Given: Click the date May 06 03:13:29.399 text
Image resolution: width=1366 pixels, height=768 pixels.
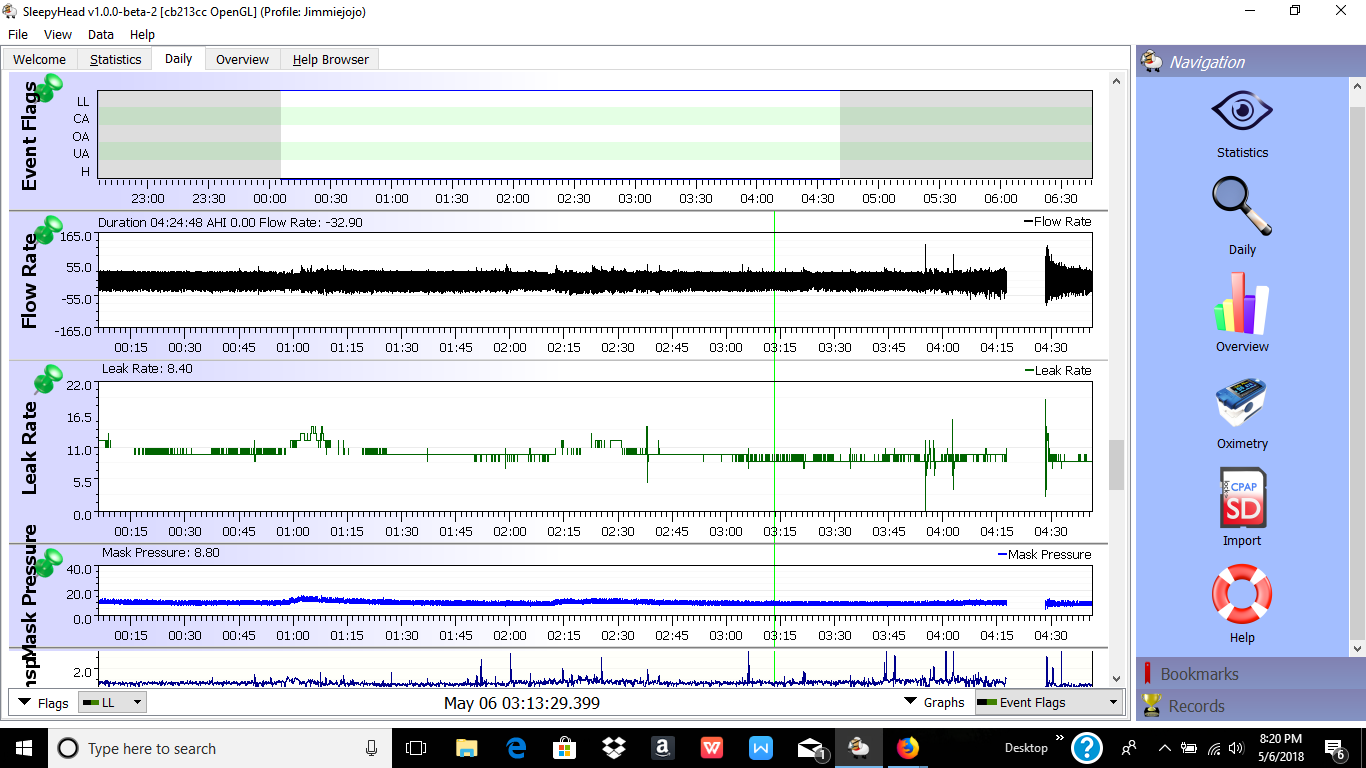Looking at the screenshot, I should pos(522,703).
